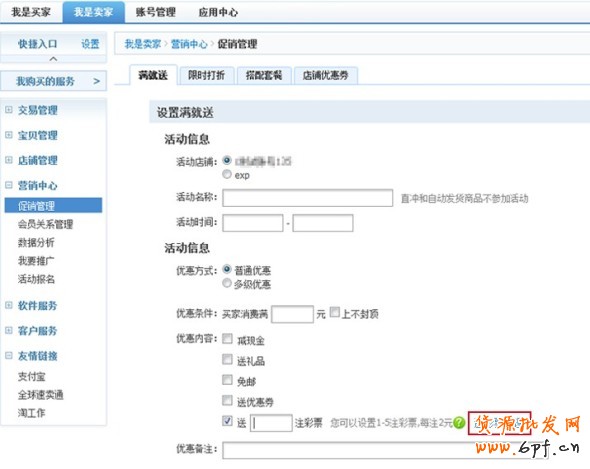Collapse the 营销中心 section
Viewport: 590px width, 469px height.
[x=9, y=185]
